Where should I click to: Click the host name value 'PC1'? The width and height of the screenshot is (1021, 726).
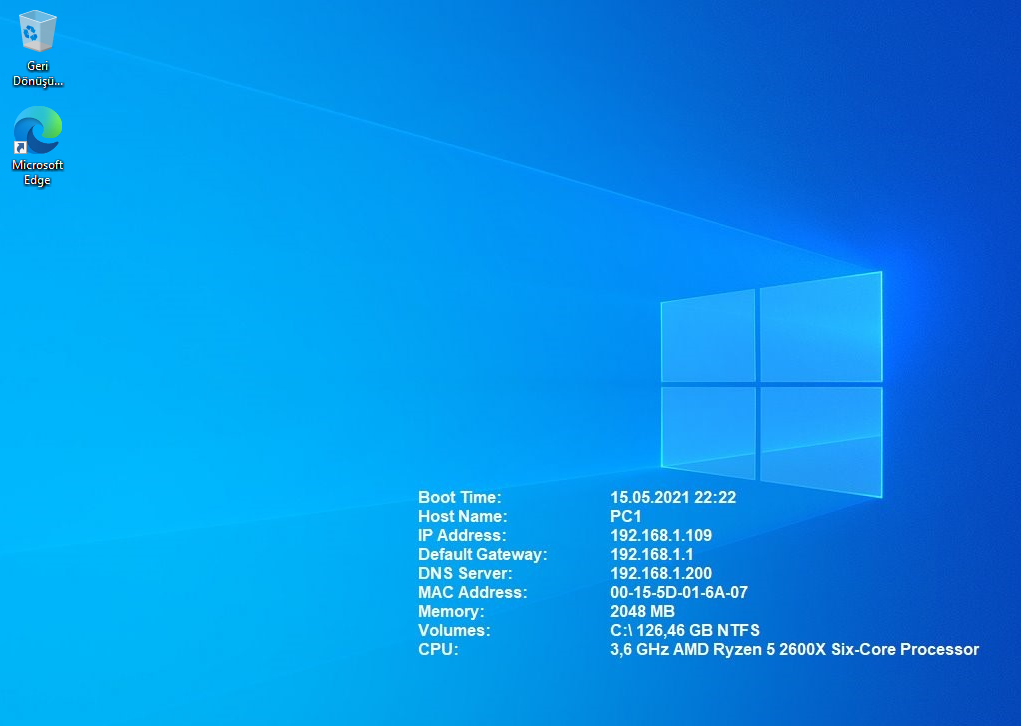tap(626, 516)
